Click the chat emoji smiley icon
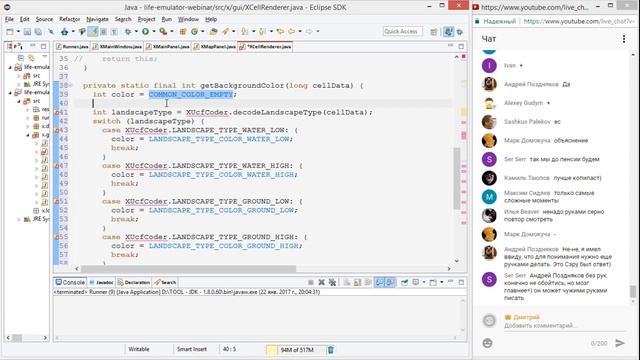This screenshot has height=360, width=640. click(487, 343)
